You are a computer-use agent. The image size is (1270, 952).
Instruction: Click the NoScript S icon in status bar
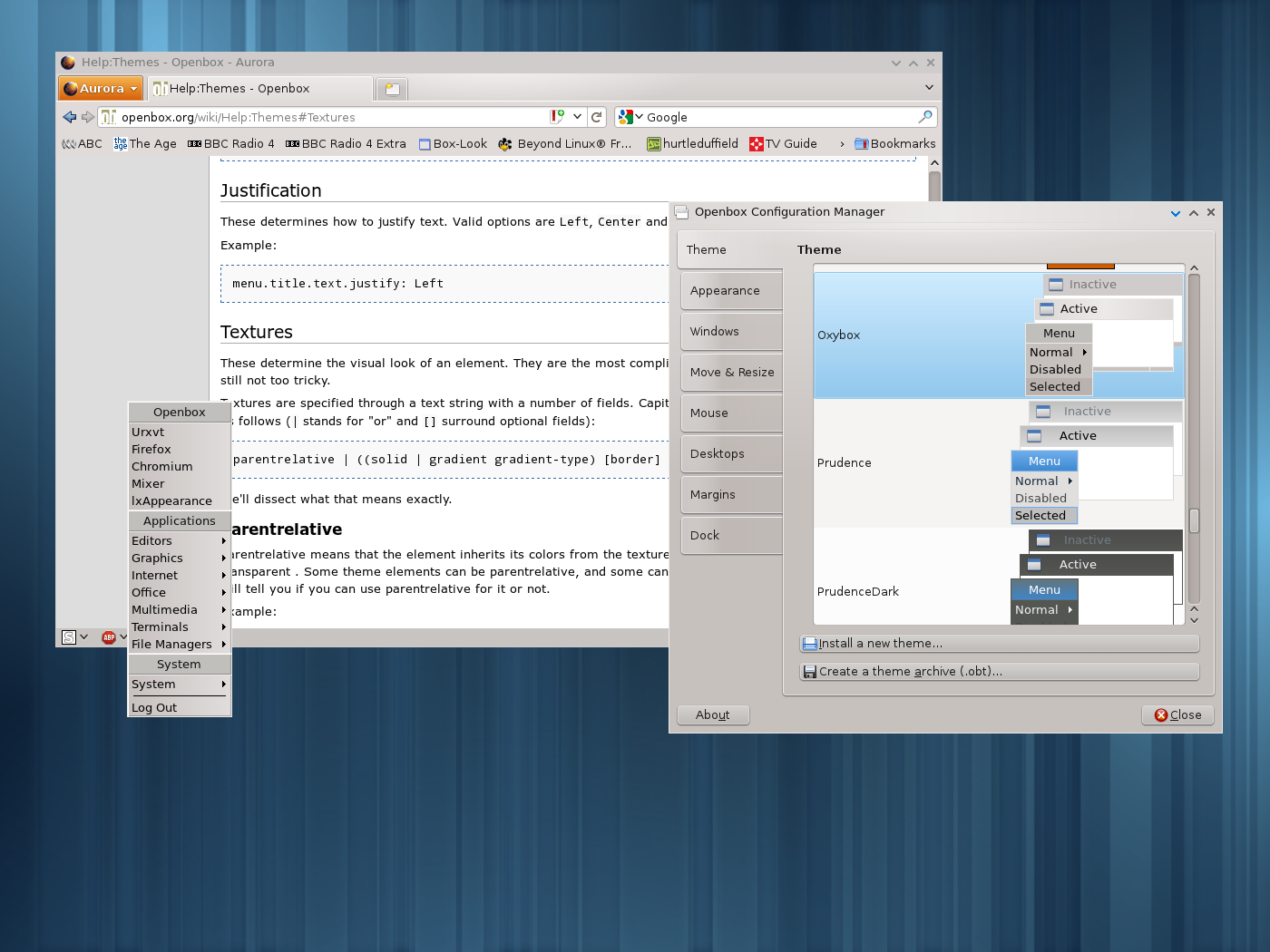68,637
